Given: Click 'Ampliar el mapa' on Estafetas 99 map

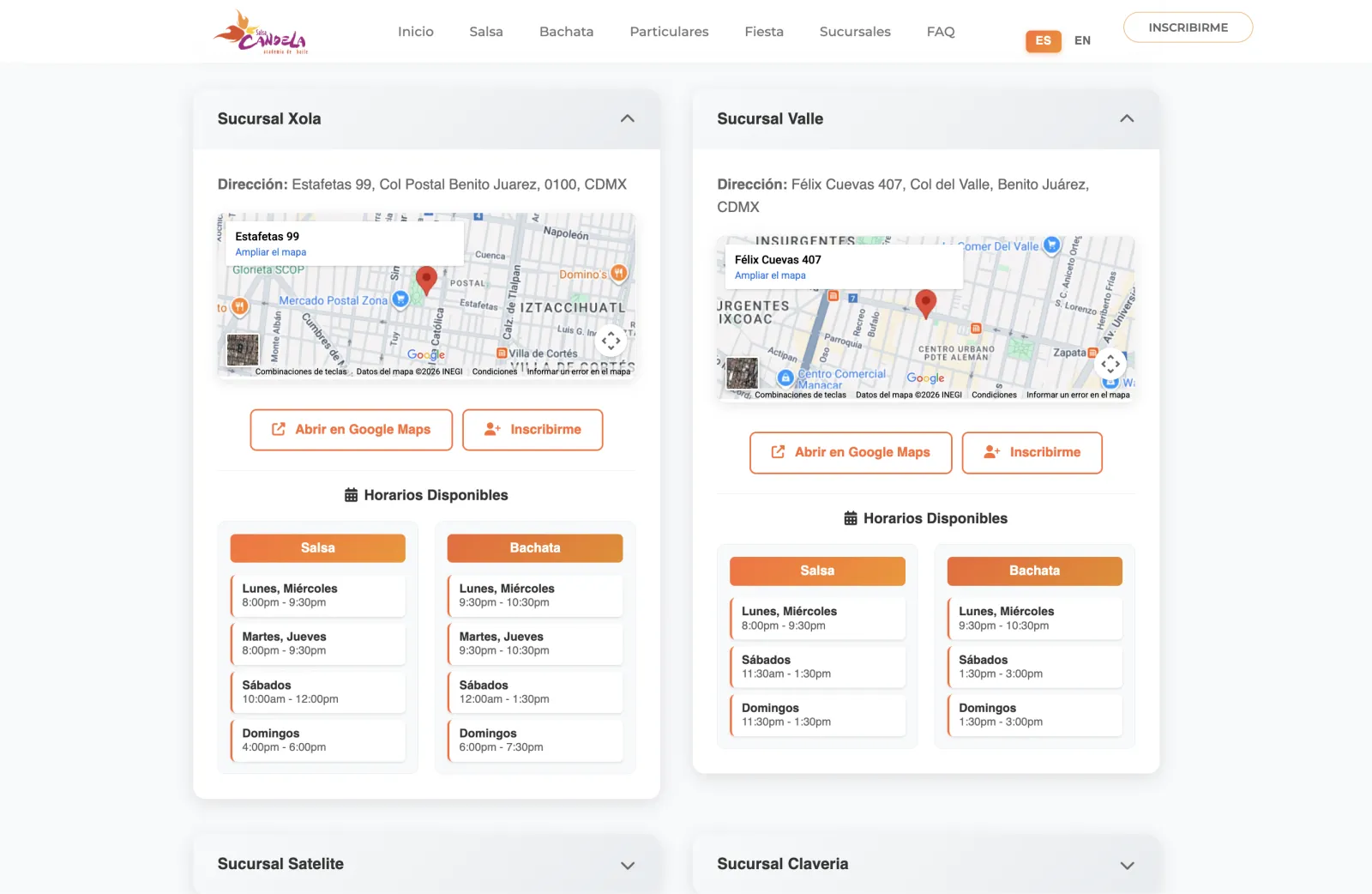Looking at the screenshot, I should pyautogui.click(x=271, y=252).
